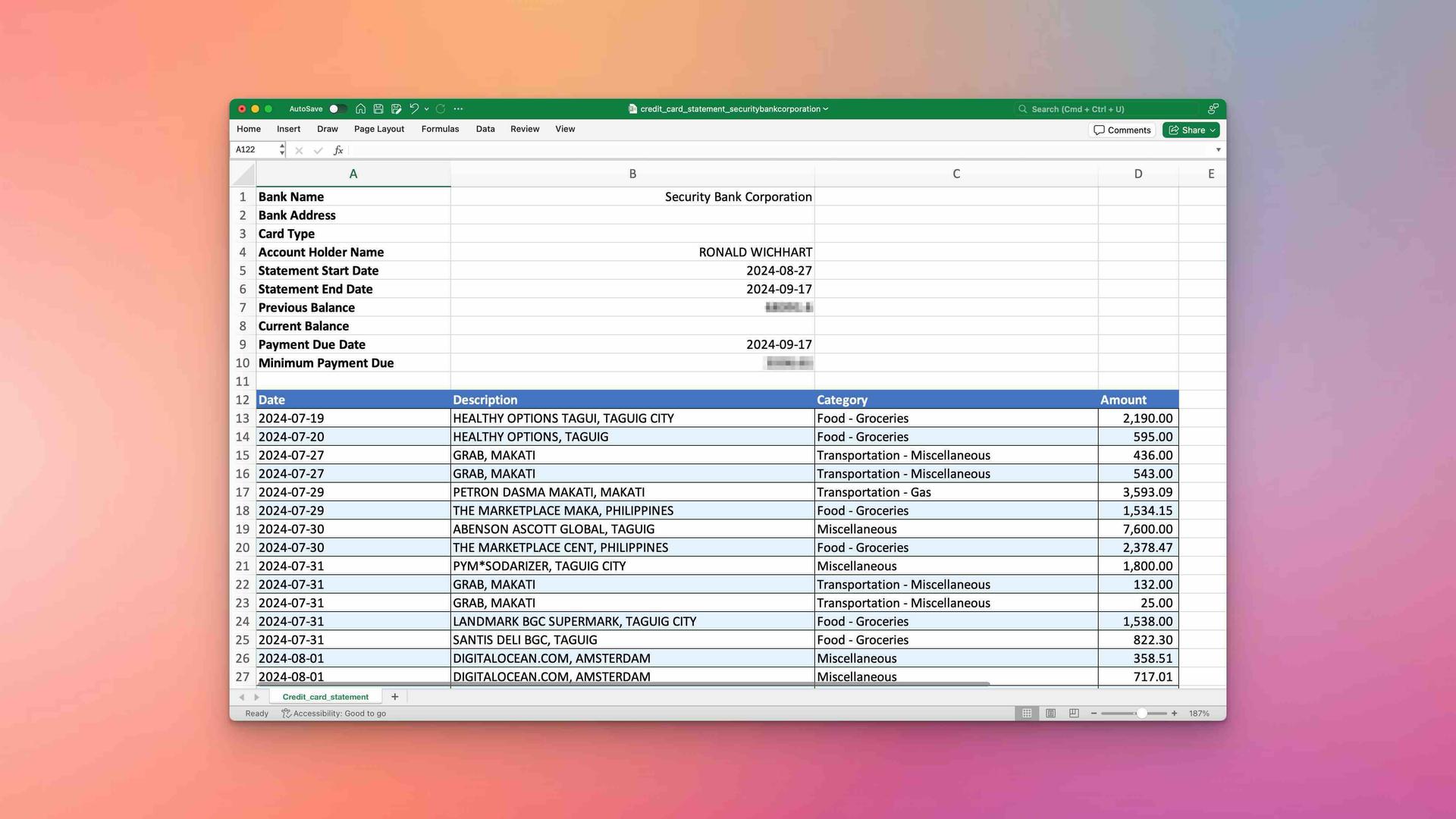Screen dimensions: 1456x819
Task: Select column B header
Action: [632, 174]
